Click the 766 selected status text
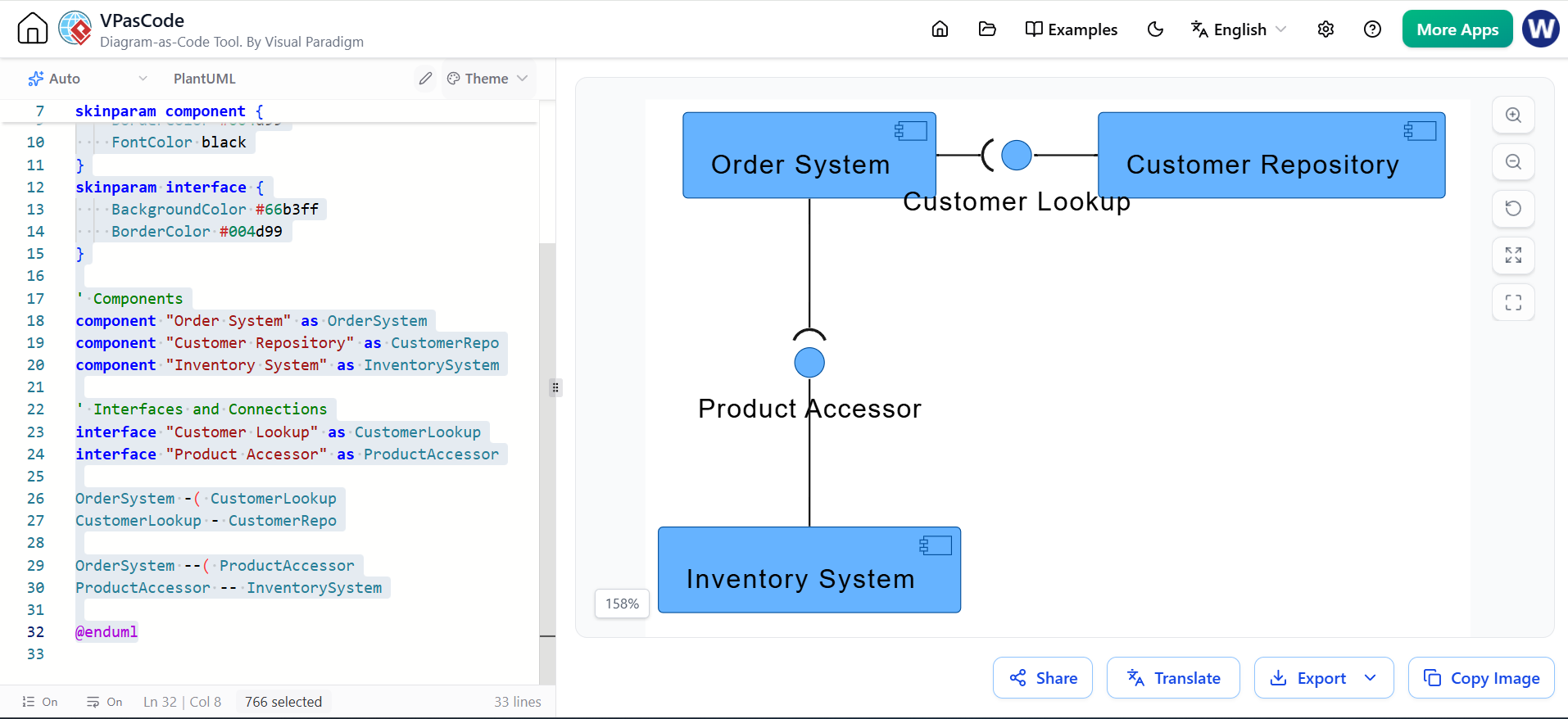Screen dimensions: 1568x719 (x=283, y=702)
